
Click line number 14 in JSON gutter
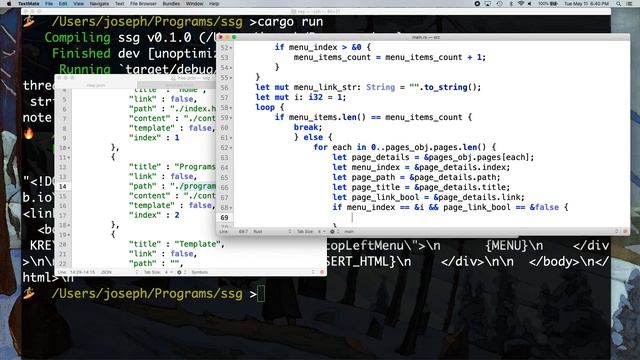[62, 187]
